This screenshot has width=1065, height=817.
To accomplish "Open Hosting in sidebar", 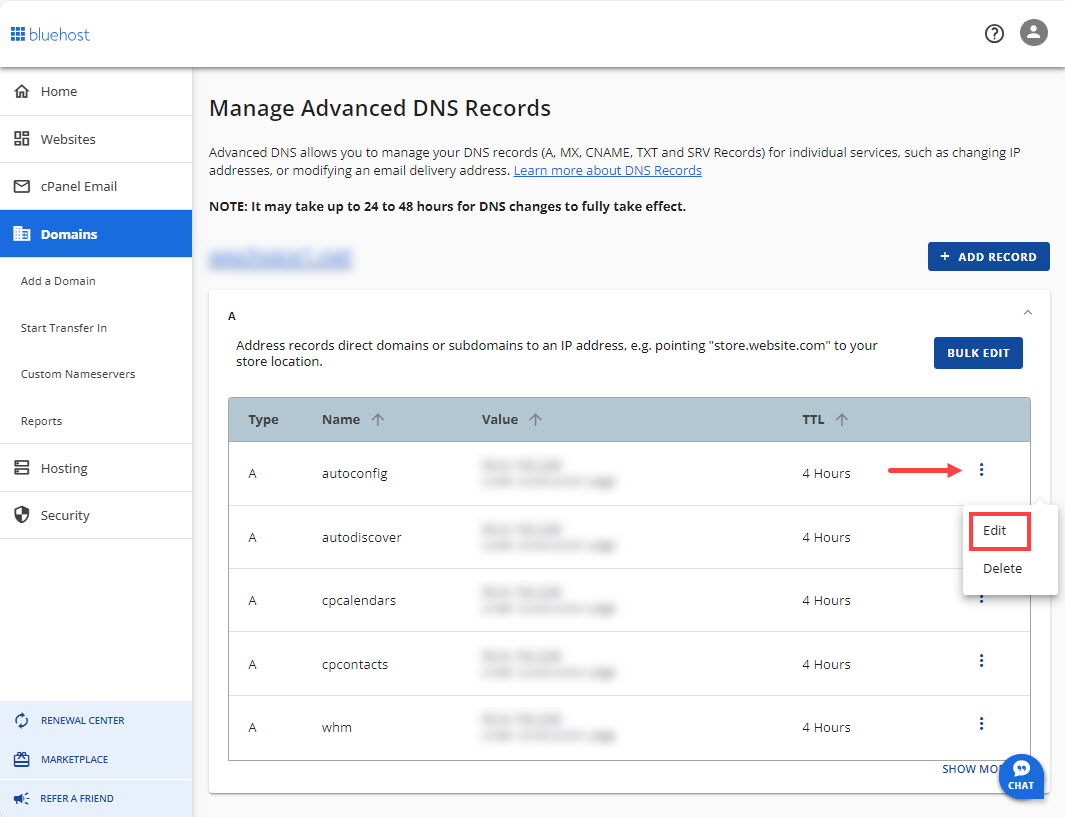I will coord(96,468).
